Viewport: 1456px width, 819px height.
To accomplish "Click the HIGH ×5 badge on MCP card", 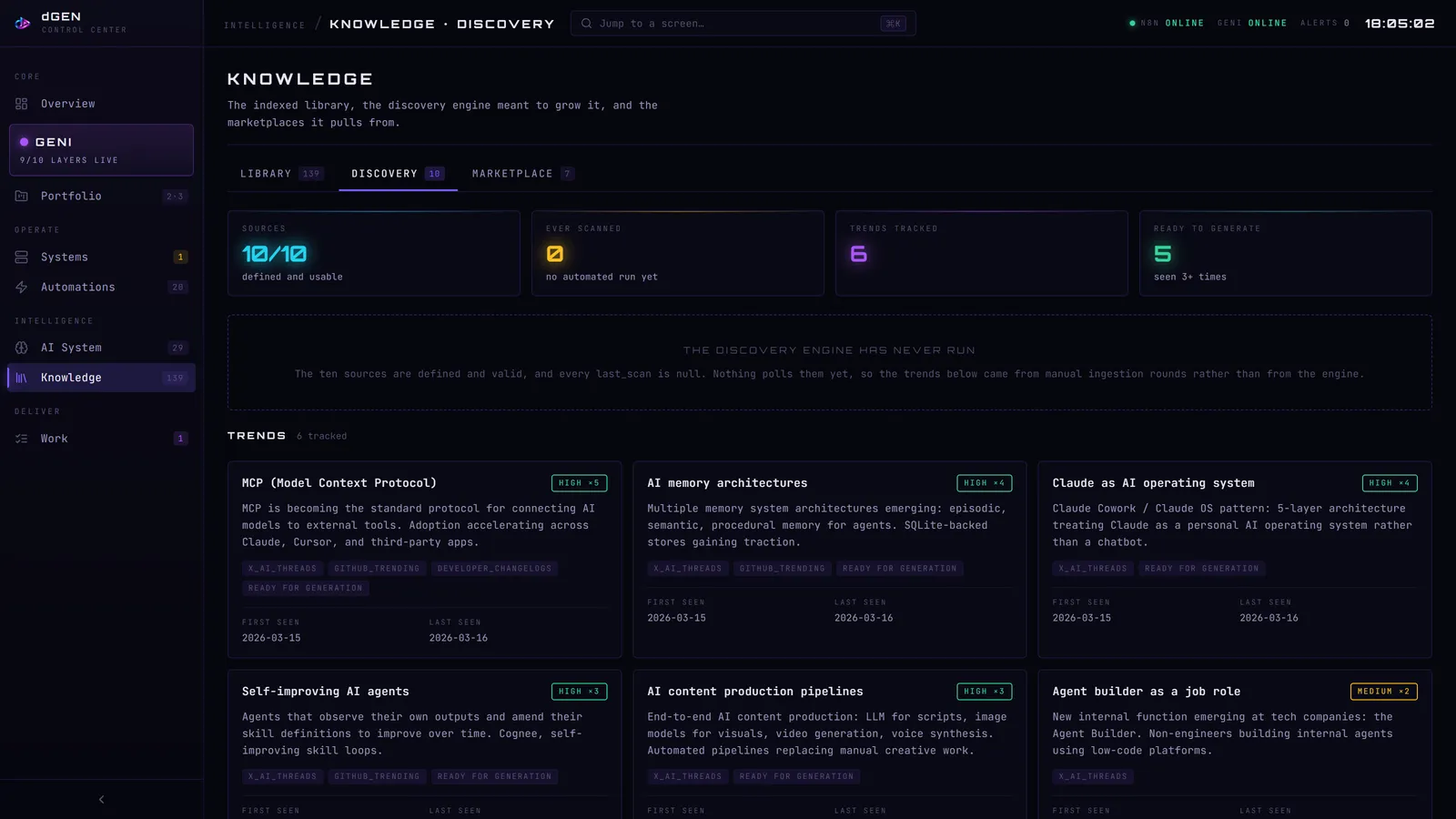I will point(579,483).
